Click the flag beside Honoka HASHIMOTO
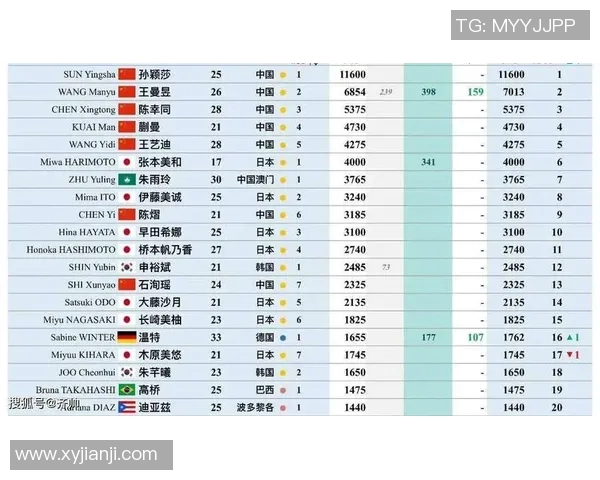This screenshot has width=600, height=480. click(127, 250)
